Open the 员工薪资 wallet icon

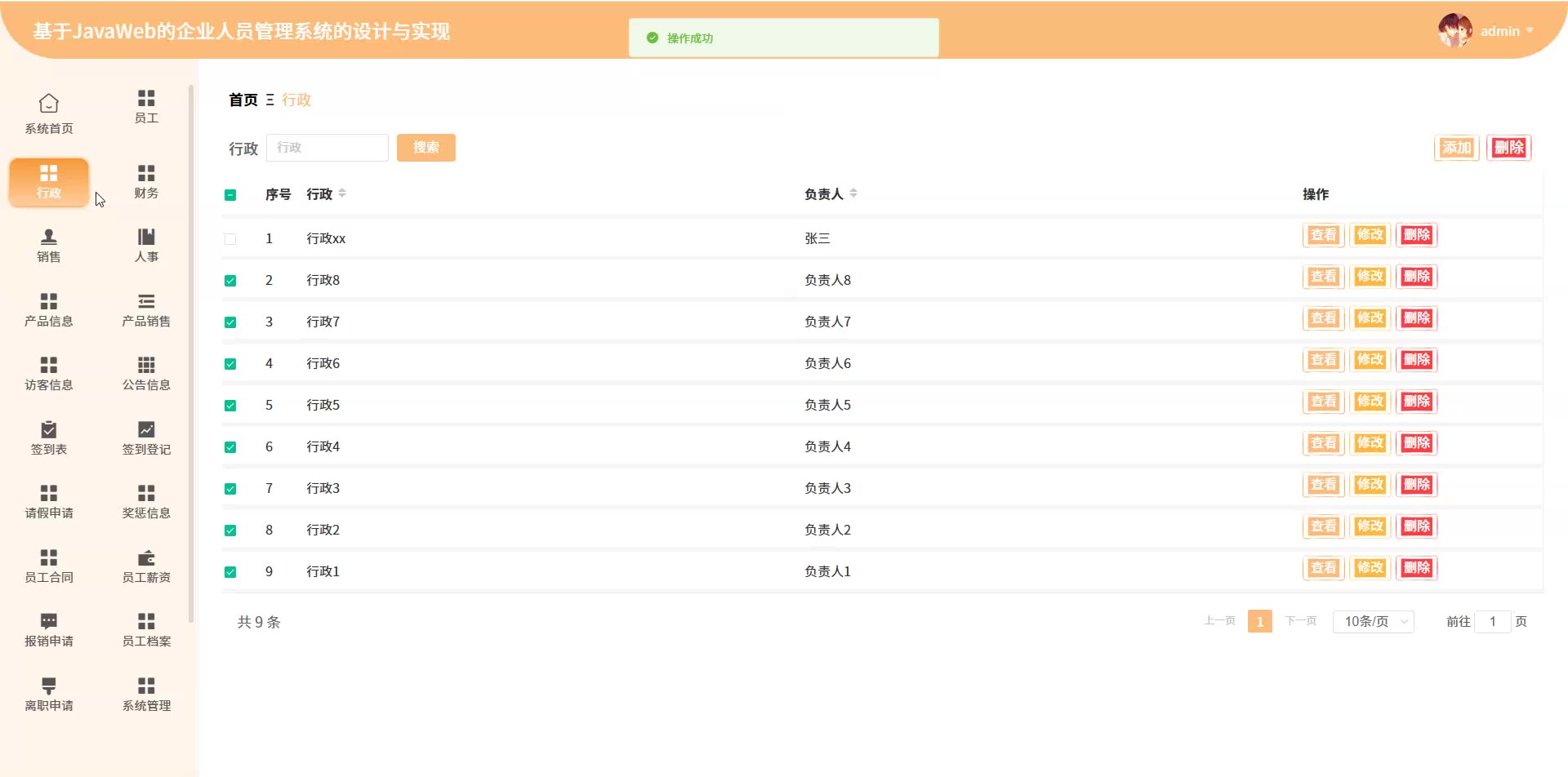(146, 557)
